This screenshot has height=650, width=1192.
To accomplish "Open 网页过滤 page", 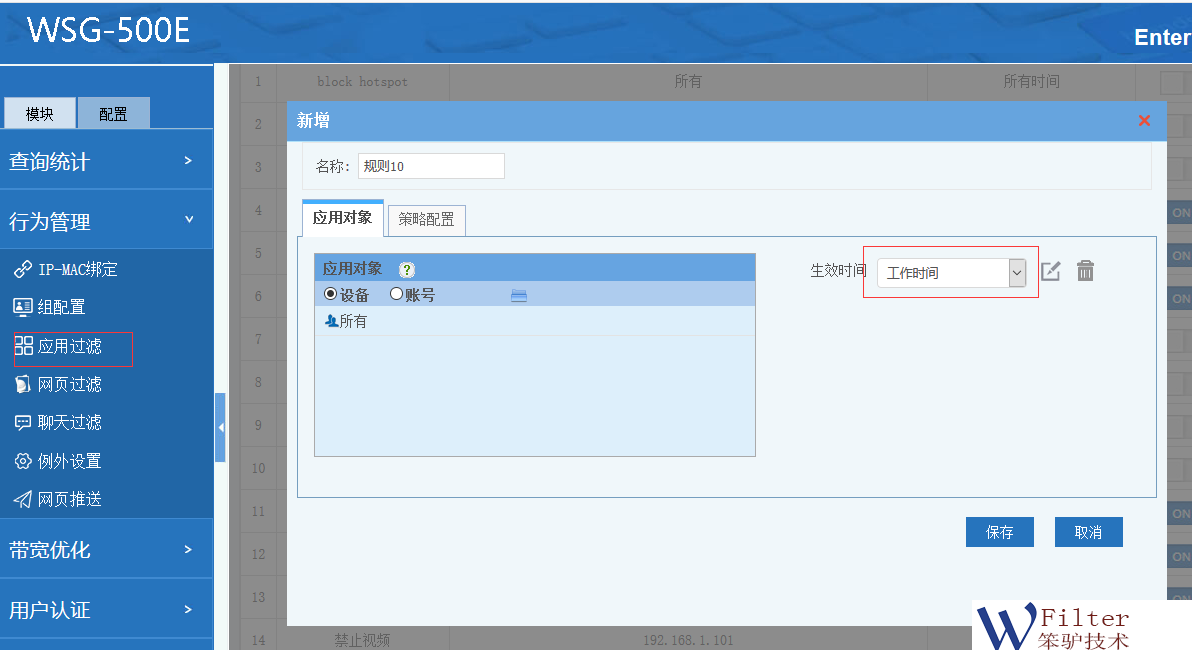I will (58, 384).
